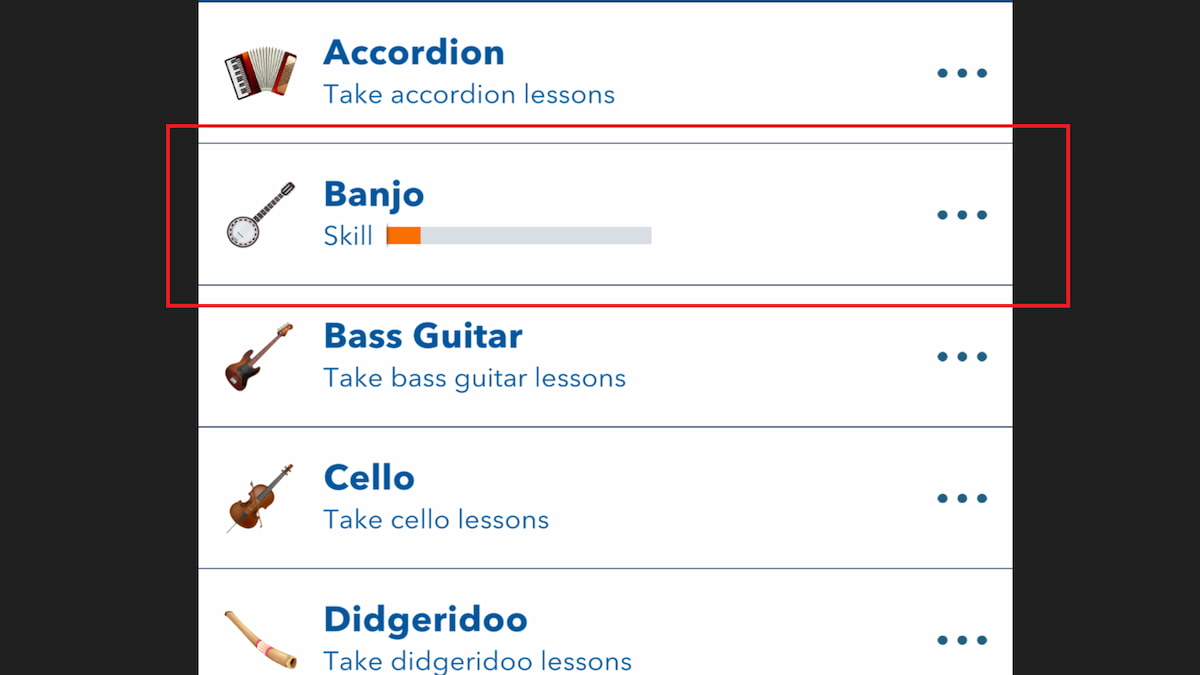Select the Didgeridoo title
Viewport: 1200px width, 675px height.
(426, 620)
